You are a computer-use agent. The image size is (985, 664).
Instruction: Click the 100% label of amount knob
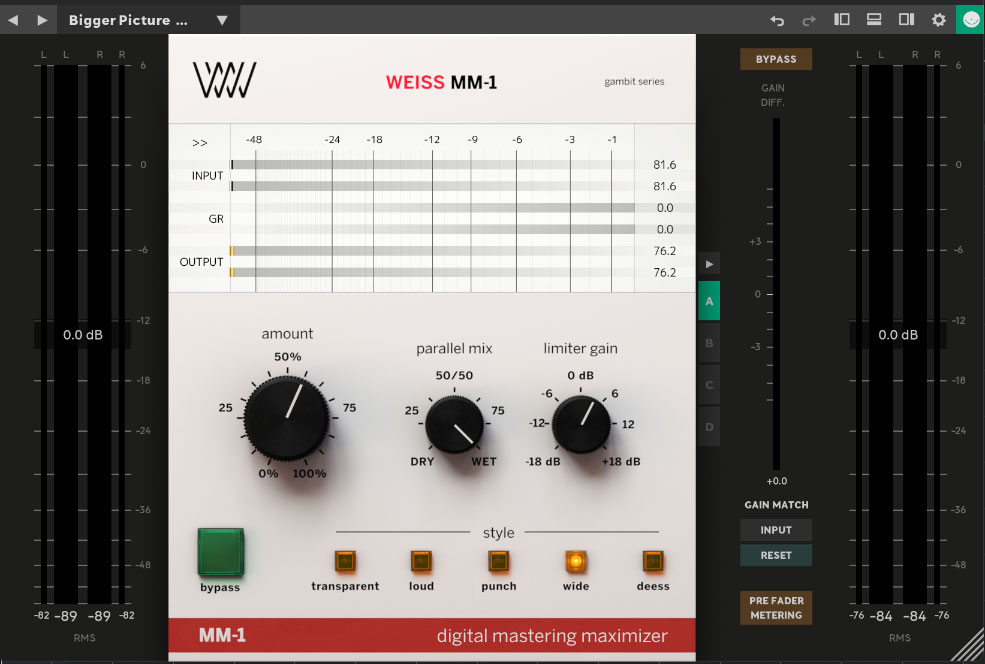(x=309, y=474)
